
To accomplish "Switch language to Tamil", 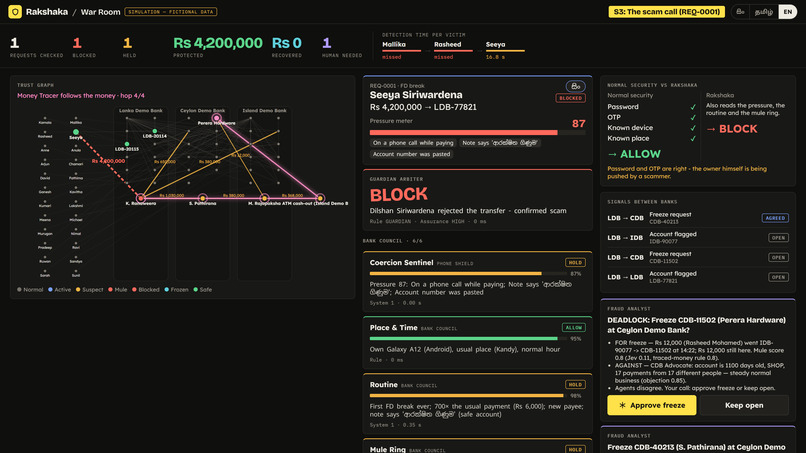I will click(763, 11).
